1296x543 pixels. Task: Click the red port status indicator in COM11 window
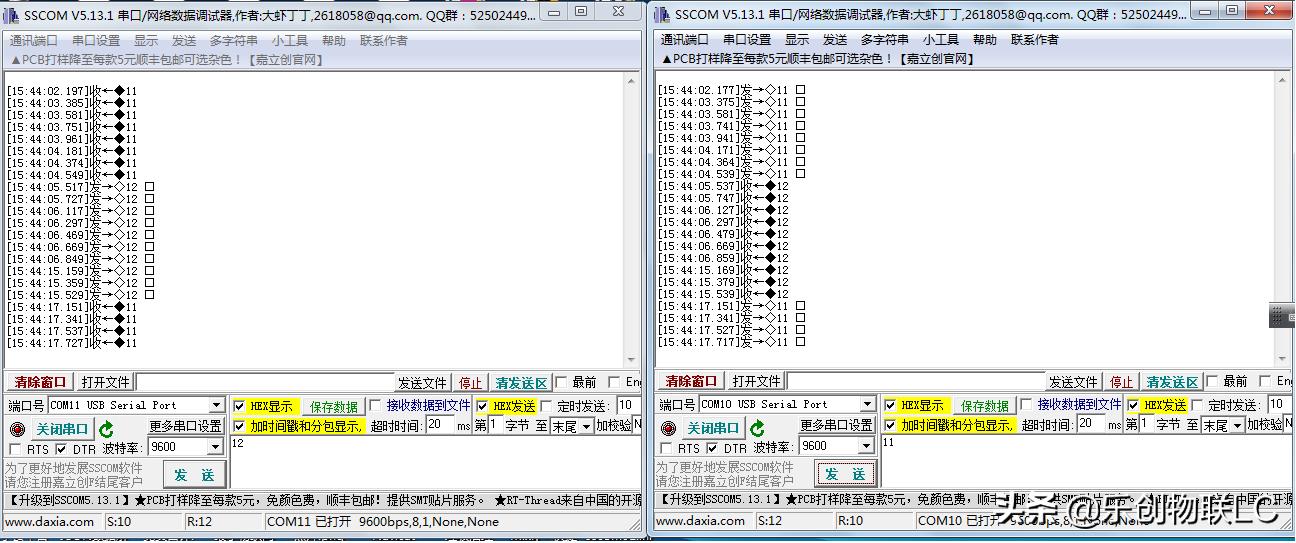[17, 429]
